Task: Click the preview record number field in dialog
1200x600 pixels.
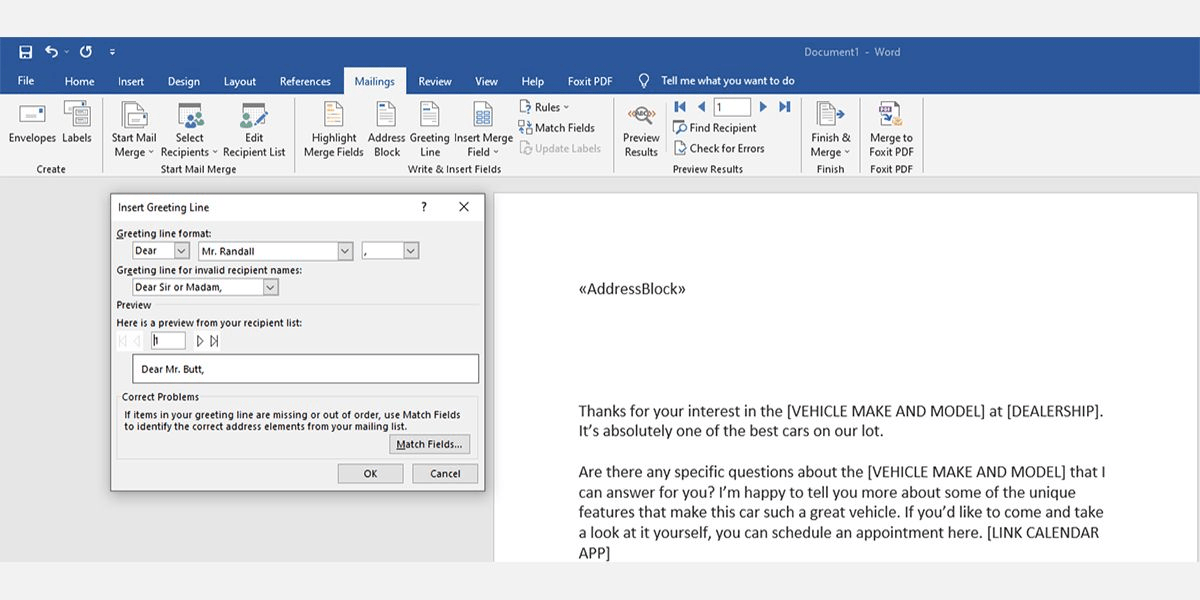Action: coord(168,341)
